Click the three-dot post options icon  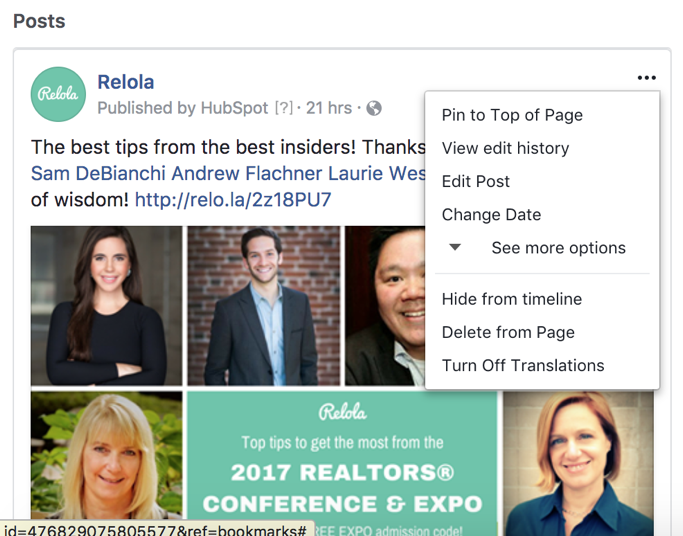(646, 78)
